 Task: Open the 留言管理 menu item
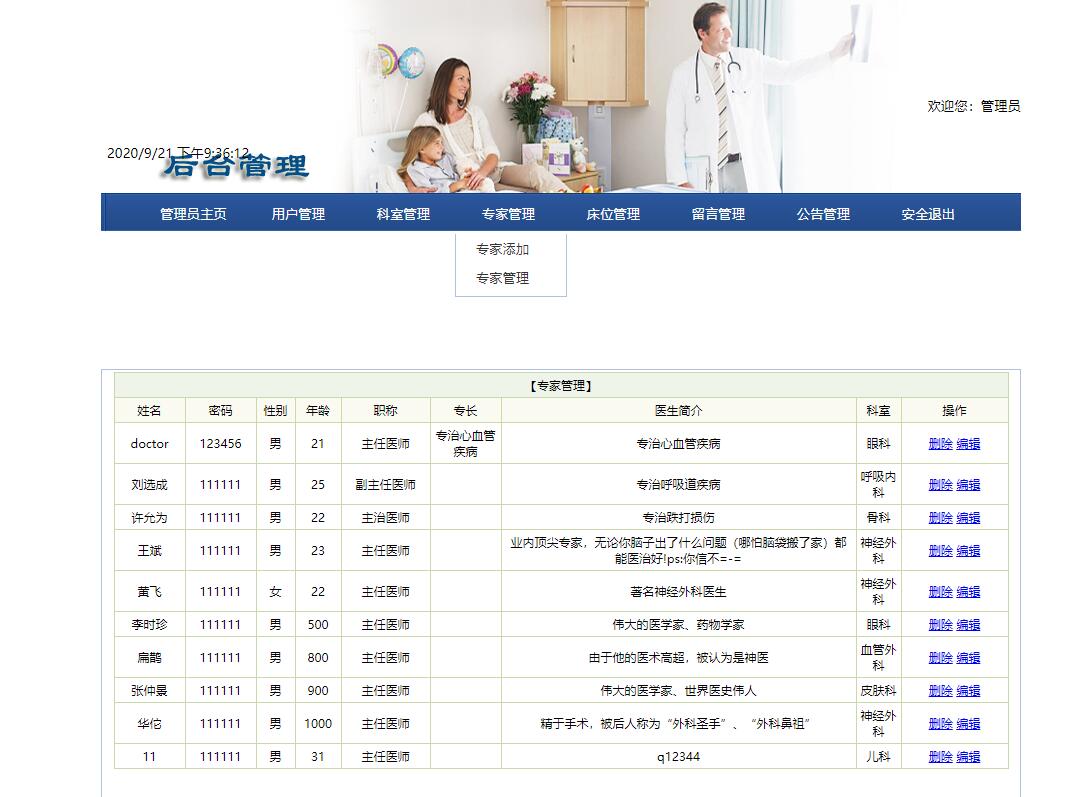point(716,212)
